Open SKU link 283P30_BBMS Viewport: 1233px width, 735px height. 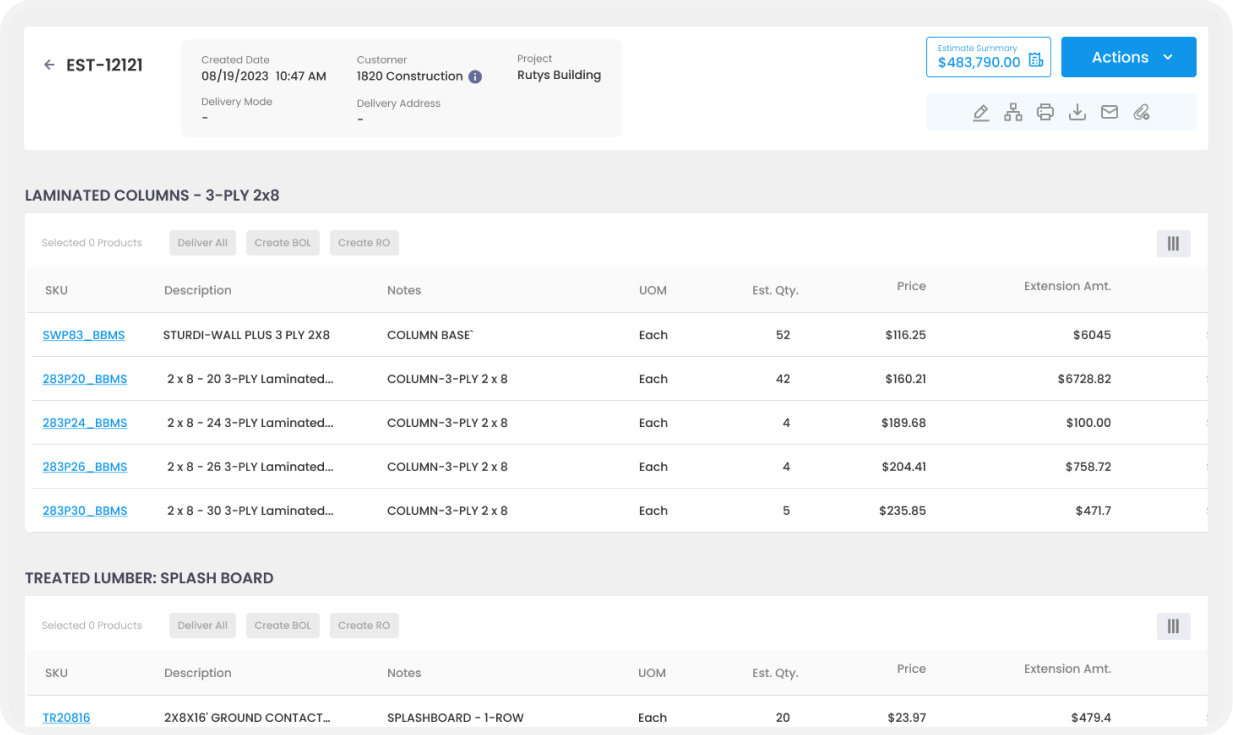point(85,511)
